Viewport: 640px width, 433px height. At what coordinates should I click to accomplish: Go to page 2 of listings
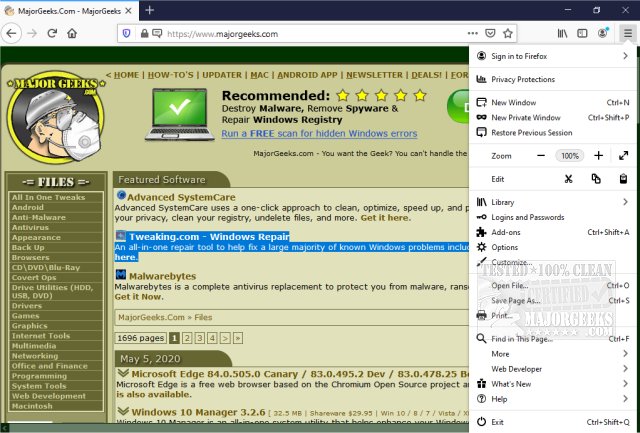[x=187, y=338]
